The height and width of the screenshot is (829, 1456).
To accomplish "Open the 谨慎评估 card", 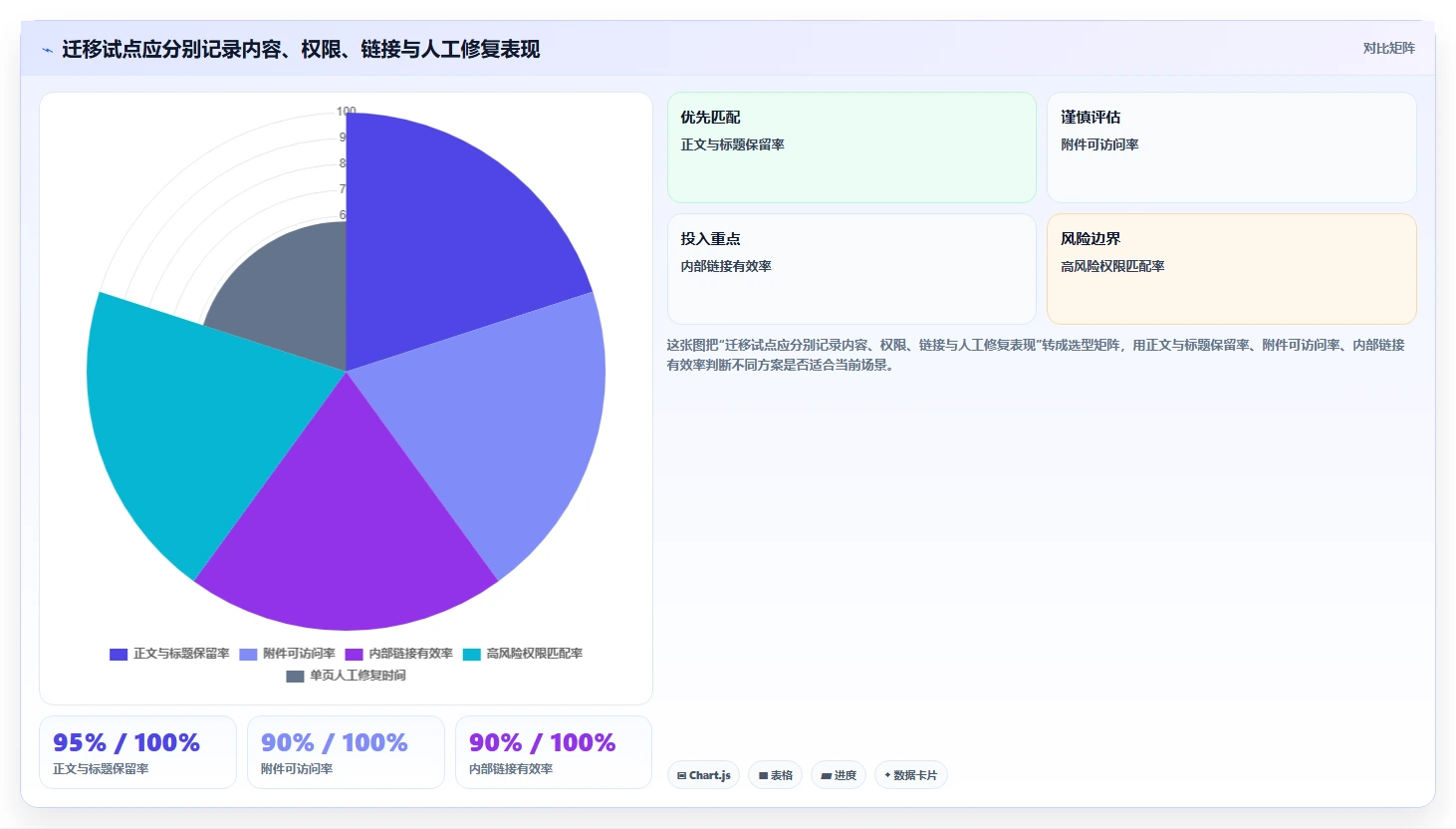I will (1231, 147).
